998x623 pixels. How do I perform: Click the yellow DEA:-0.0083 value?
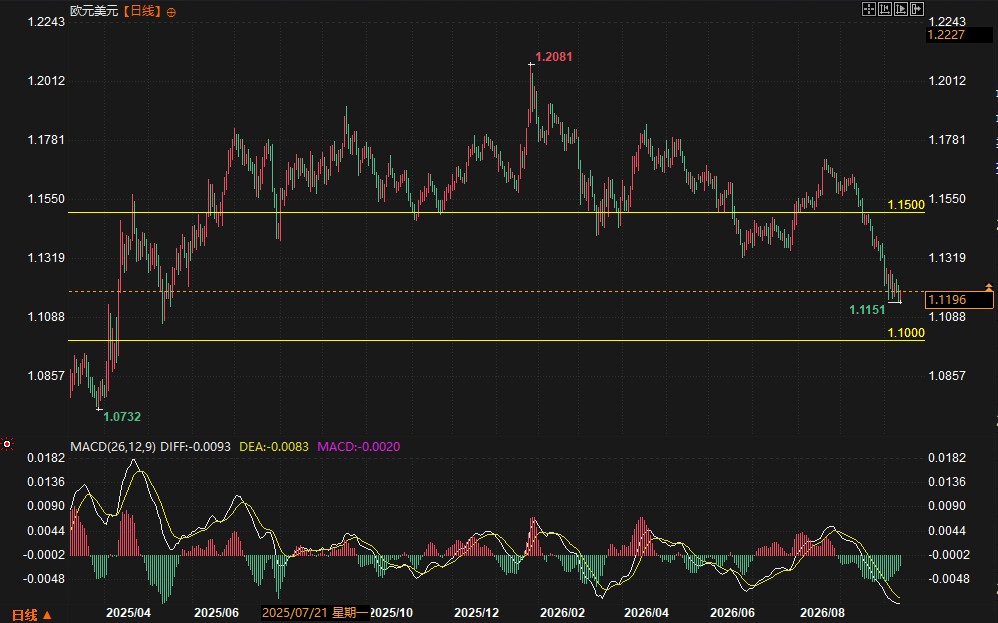[x=274, y=447]
